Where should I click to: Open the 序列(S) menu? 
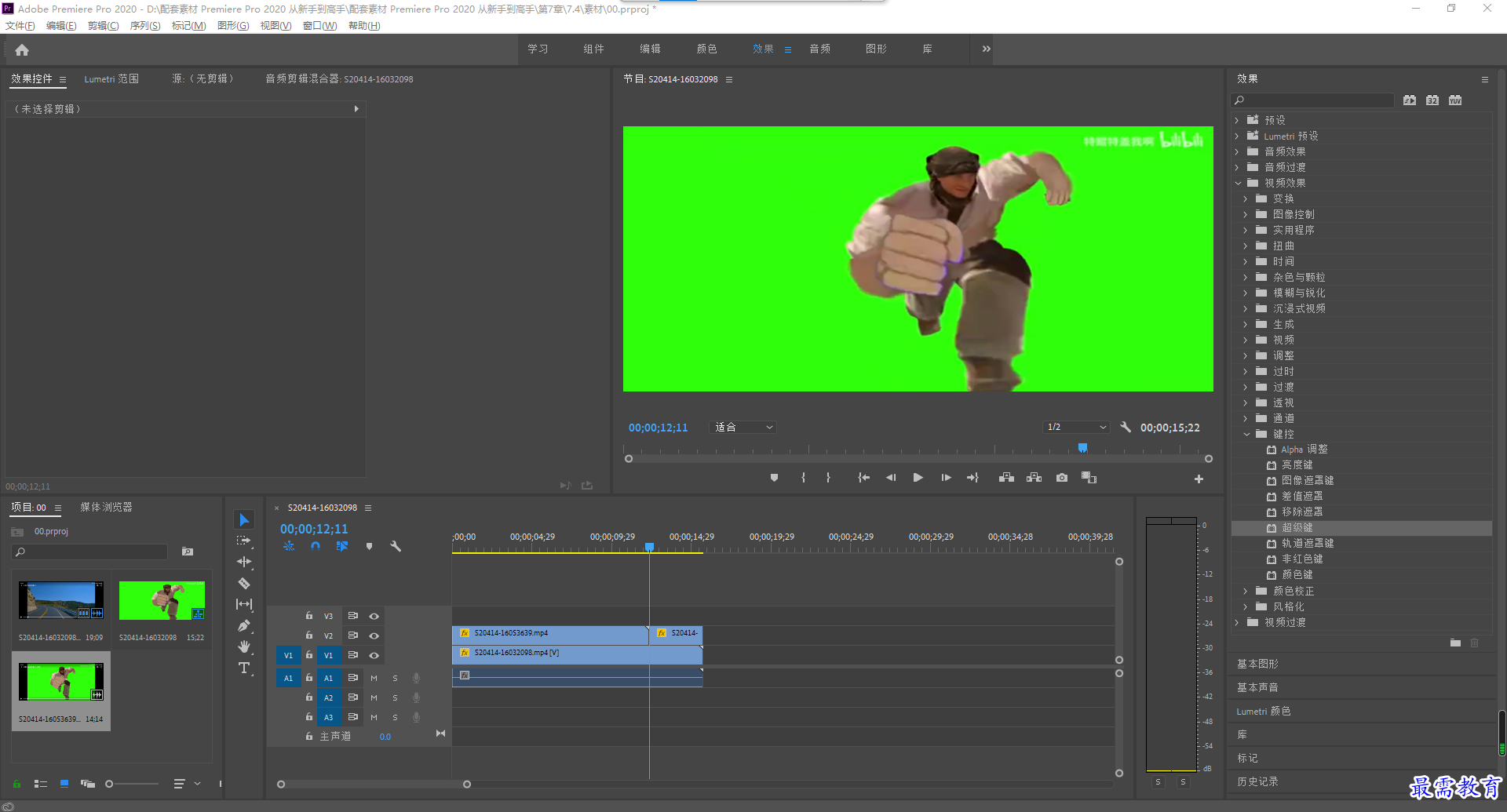pyautogui.click(x=145, y=26)
